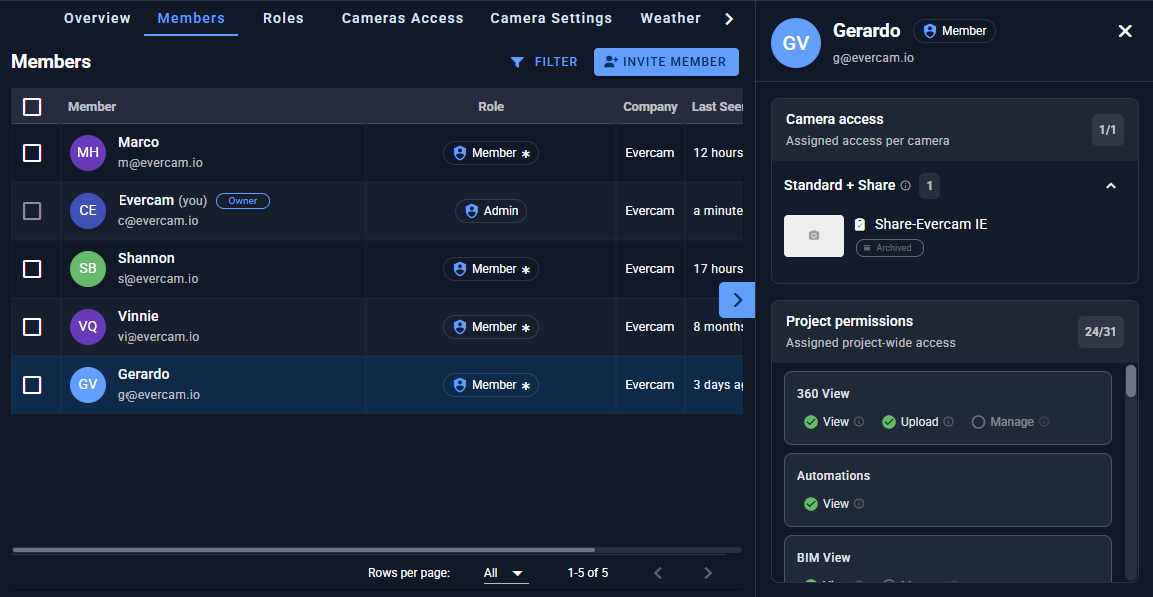Open the Camera Settings tab
This screenshot has width=1153, height=597.
(x=551, y=18)
